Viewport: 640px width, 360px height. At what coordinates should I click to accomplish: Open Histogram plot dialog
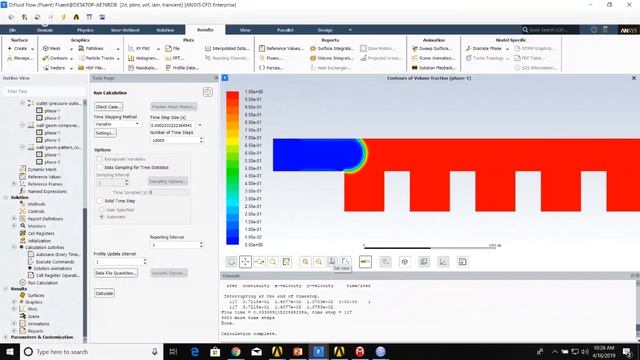[143, 58]
